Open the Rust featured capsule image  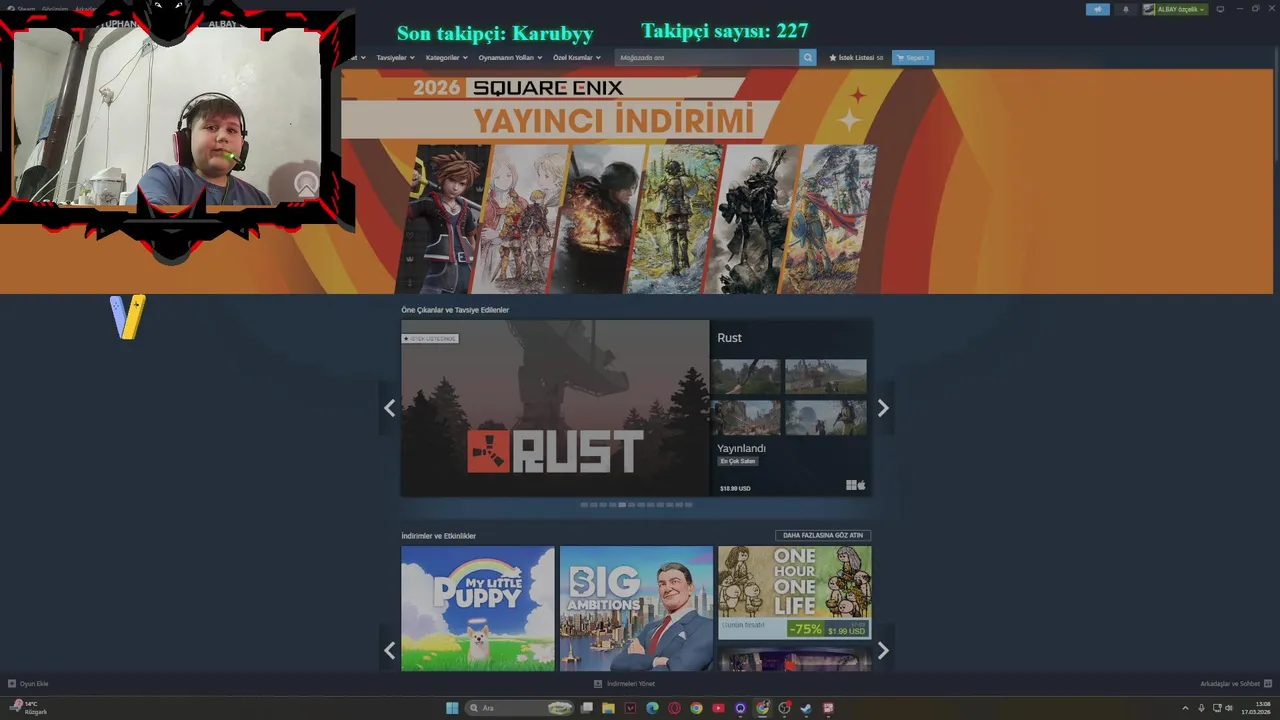555,408
